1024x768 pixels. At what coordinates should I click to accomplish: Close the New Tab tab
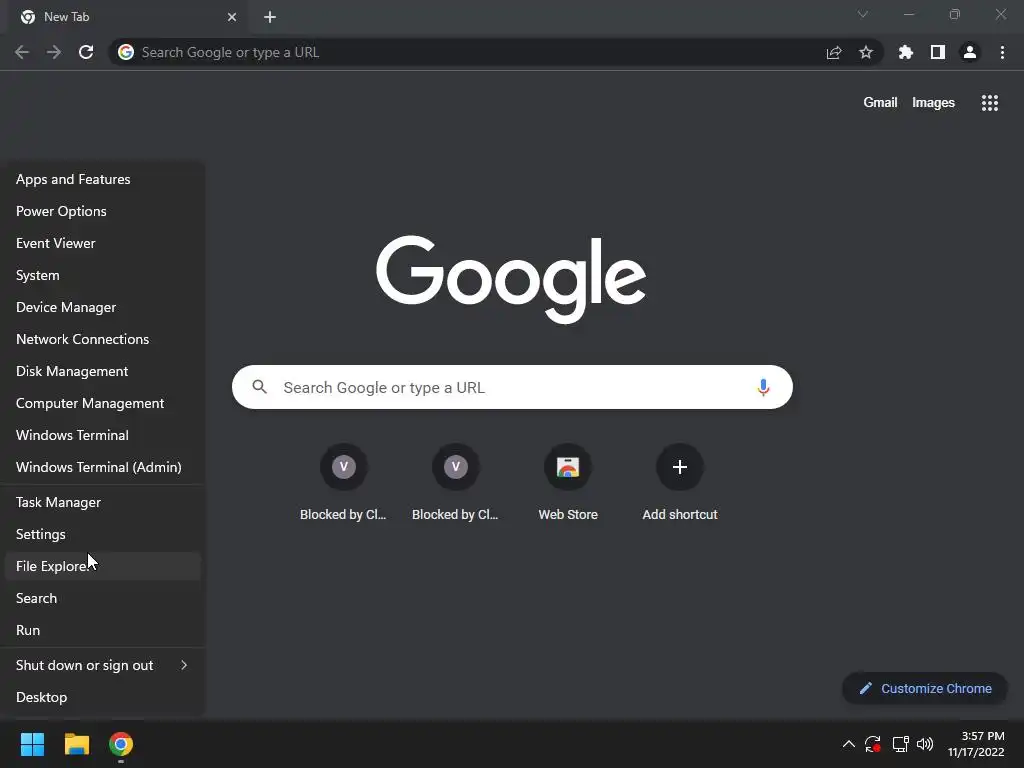click(232, 17)
